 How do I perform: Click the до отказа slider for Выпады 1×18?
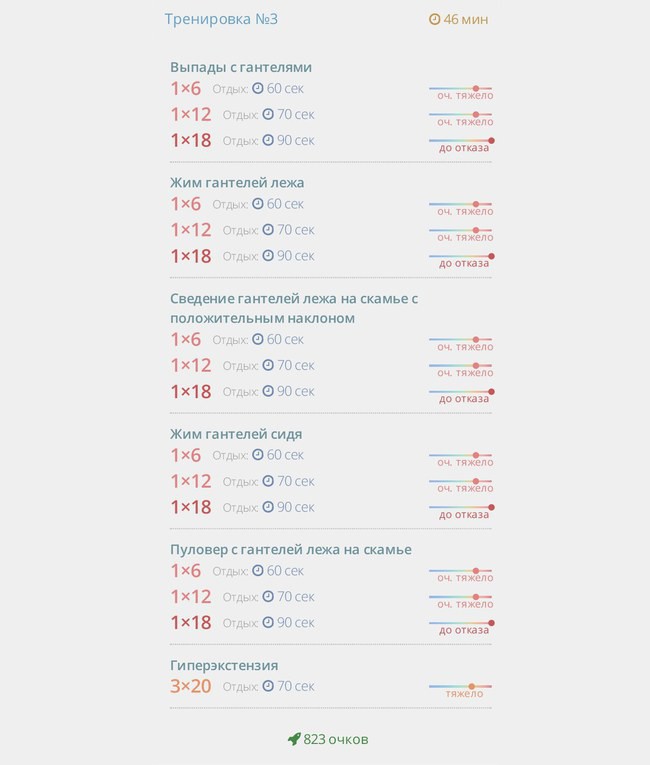(x=462, y=141)
